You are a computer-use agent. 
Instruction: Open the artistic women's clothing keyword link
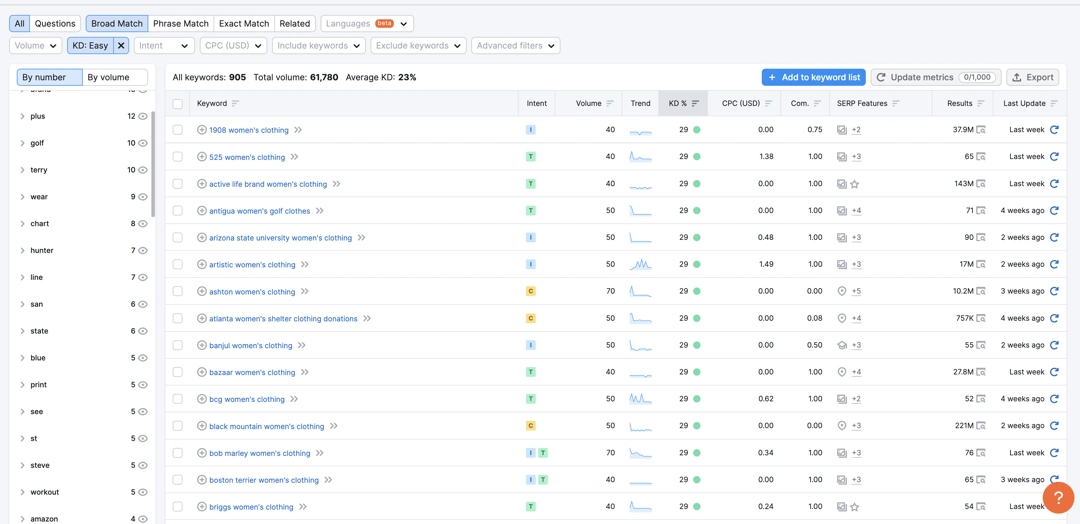[x=252, y=264]
